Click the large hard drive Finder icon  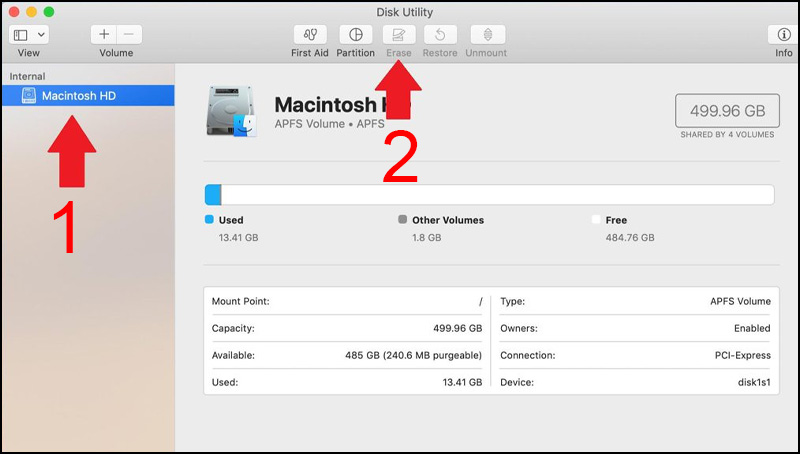pos(232,111)
